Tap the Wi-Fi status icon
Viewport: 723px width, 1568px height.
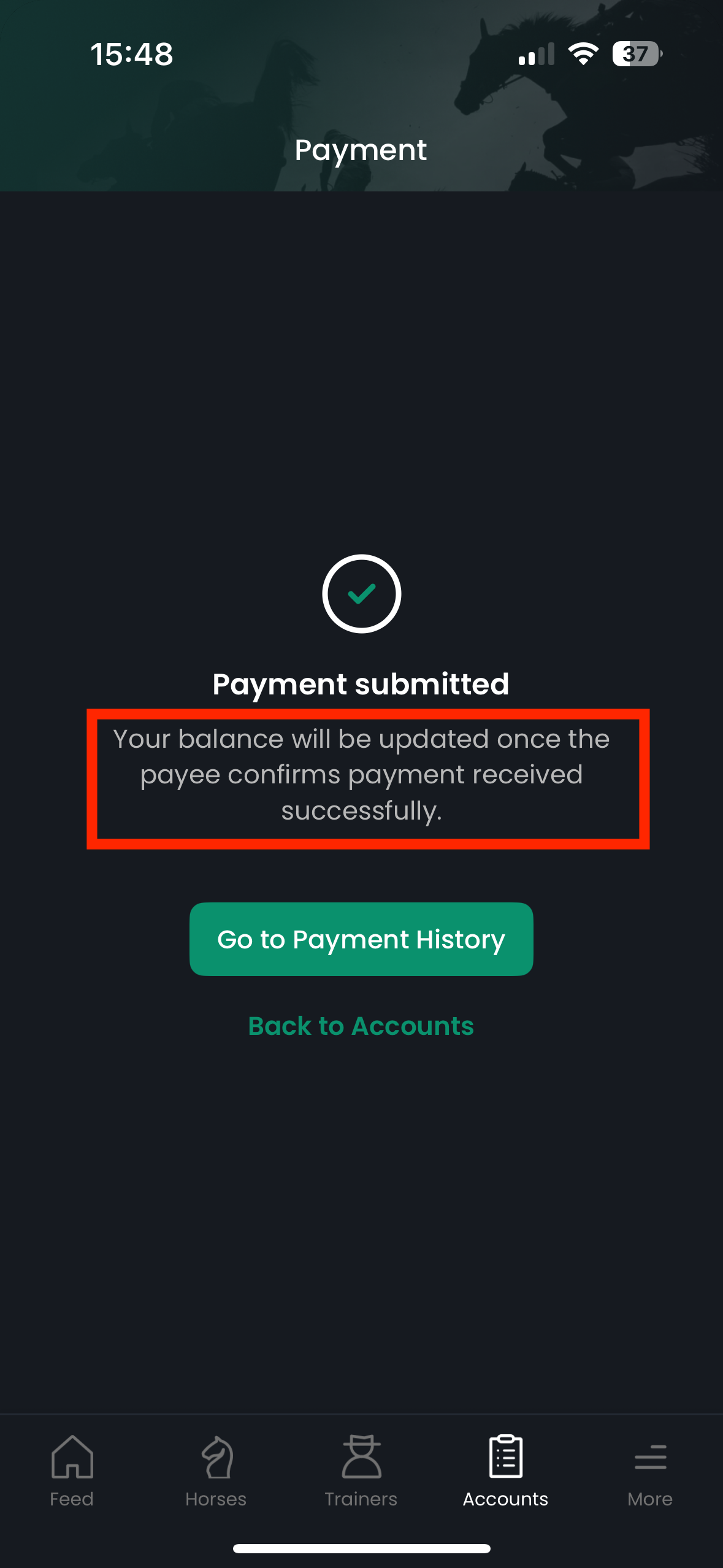583,54
